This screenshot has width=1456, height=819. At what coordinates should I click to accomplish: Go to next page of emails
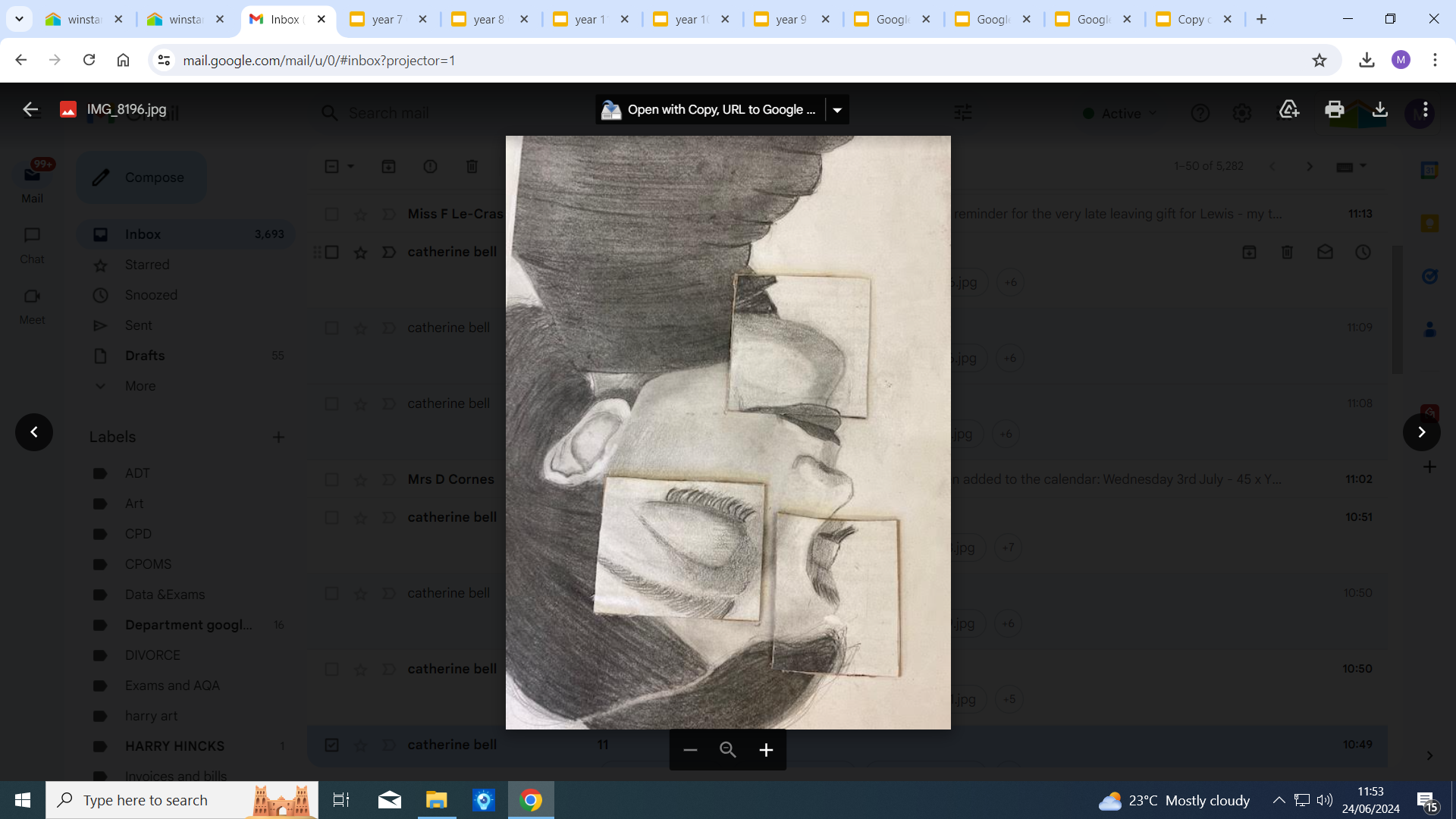[1309, 166]
